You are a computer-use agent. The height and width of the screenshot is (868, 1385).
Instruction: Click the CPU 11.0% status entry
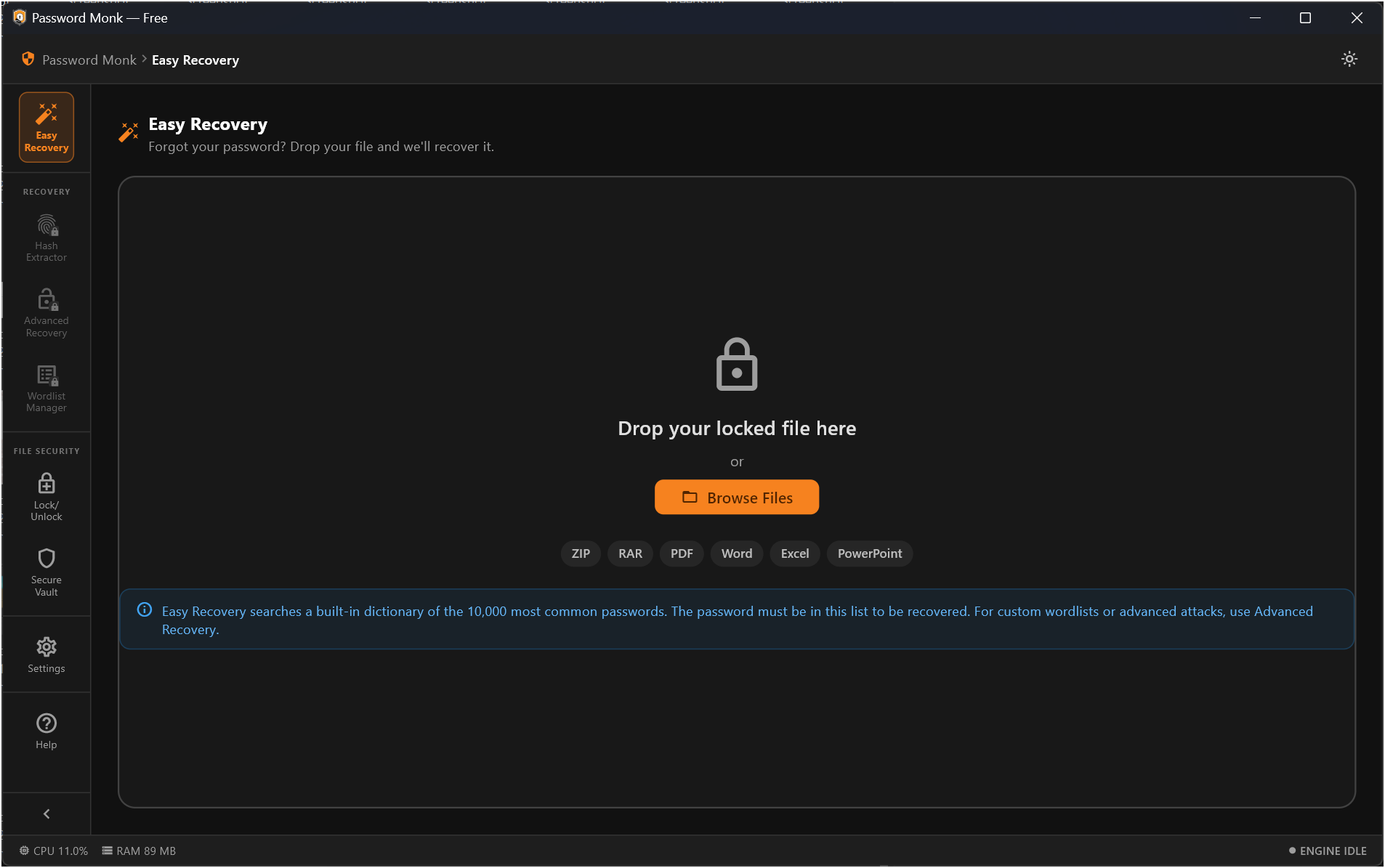pos(54,851)
